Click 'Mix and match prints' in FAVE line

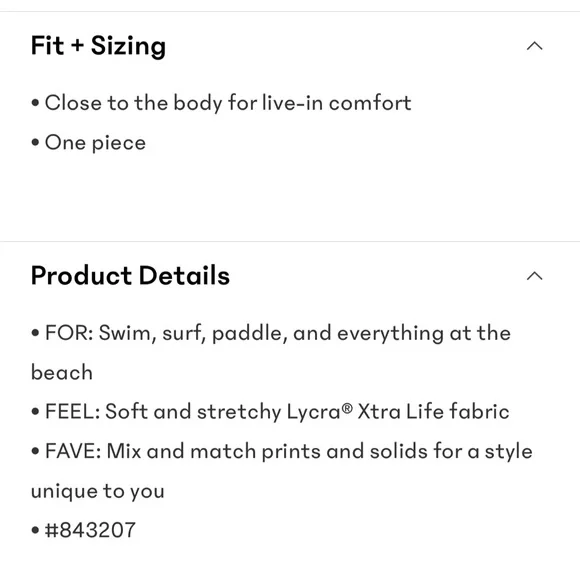tap(213, 452)
